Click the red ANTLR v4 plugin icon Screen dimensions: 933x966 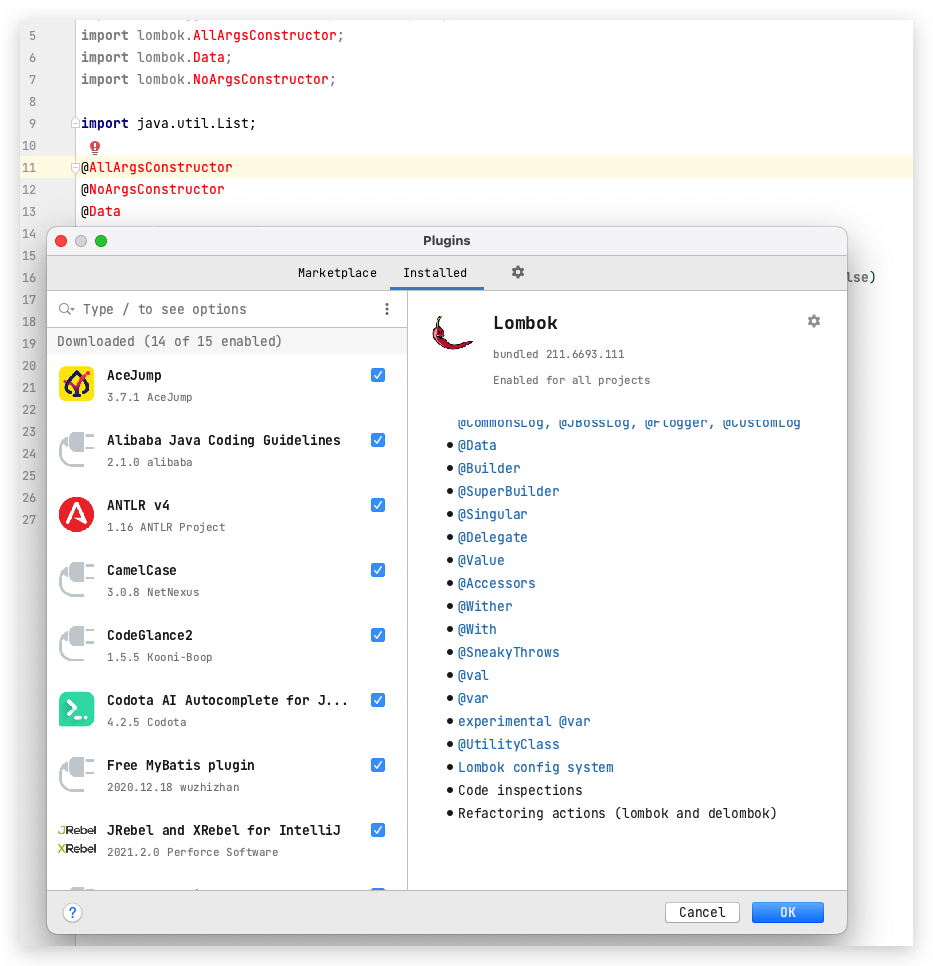pyautogui.click(x=76, y=515)
